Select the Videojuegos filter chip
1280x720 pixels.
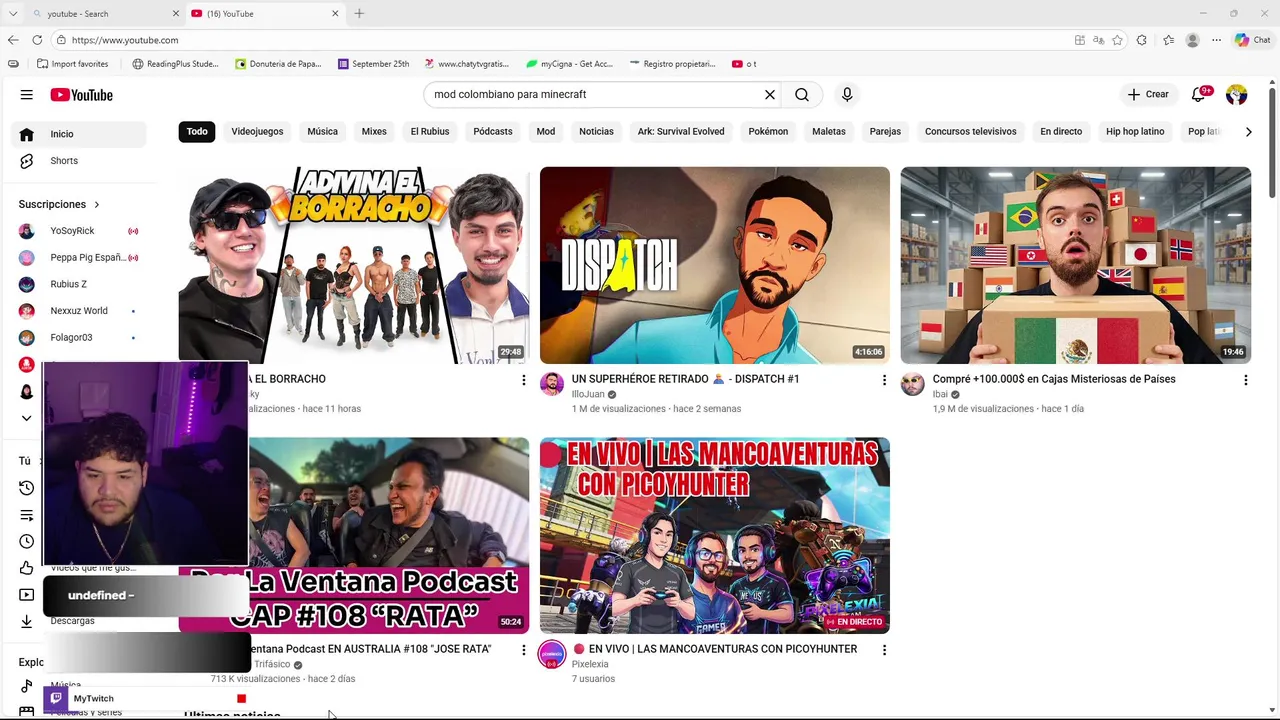[257, 132]
